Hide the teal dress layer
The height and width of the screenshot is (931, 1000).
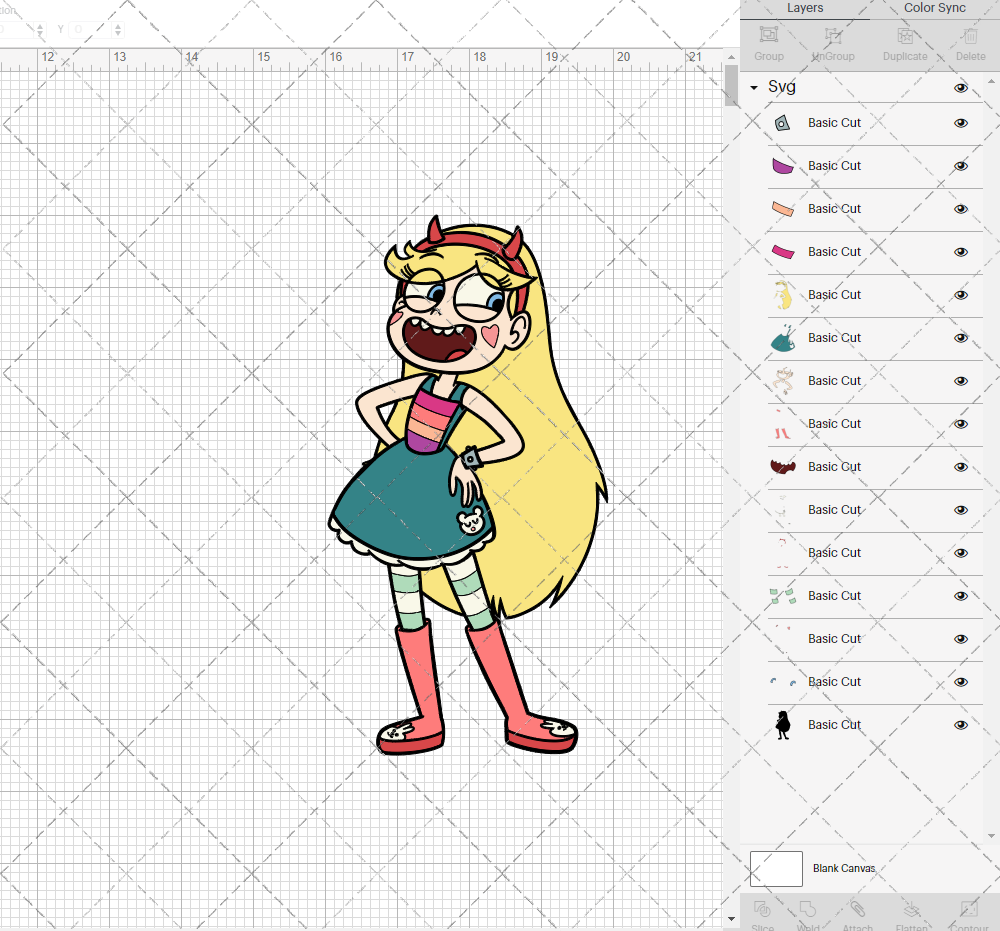point(960,338)
